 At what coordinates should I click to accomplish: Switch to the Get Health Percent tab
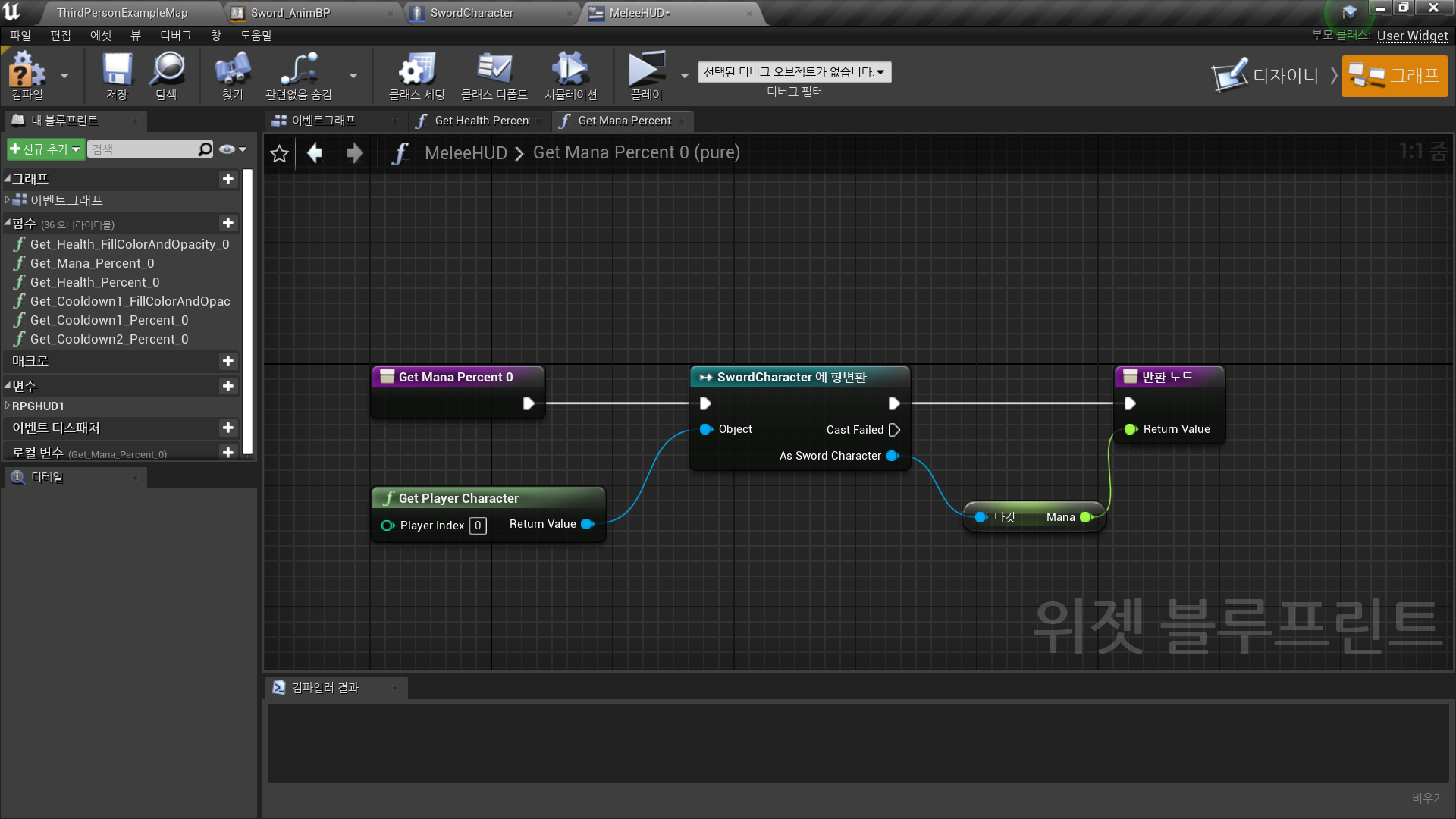(x=481, y=121)
